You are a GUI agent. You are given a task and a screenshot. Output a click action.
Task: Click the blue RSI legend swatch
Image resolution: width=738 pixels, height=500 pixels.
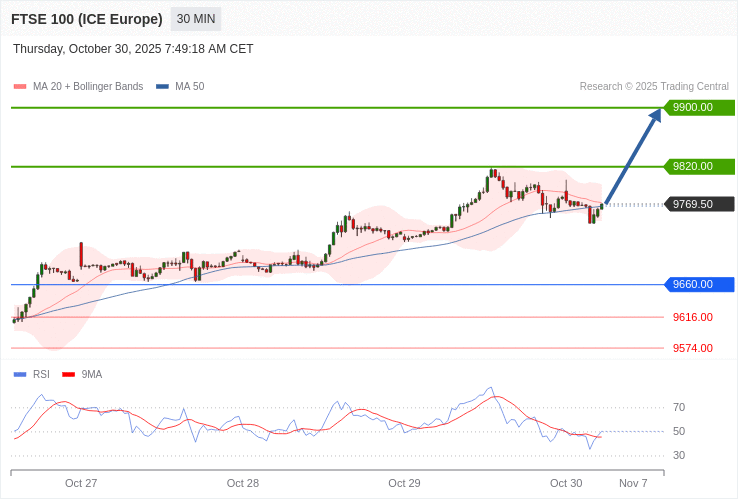pyautogui.click(x=20, y=375)
